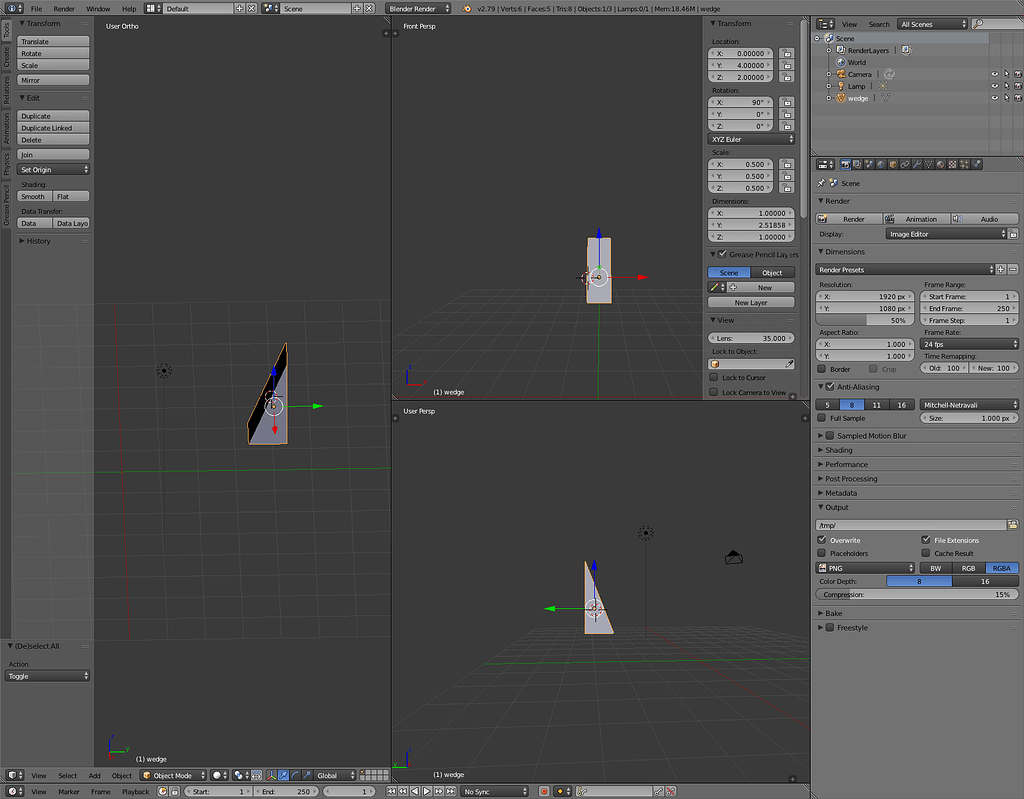Open the Add menu in the 3D view header
The width and height of the screenshot is (1024, 799).
tap(94, 775)
